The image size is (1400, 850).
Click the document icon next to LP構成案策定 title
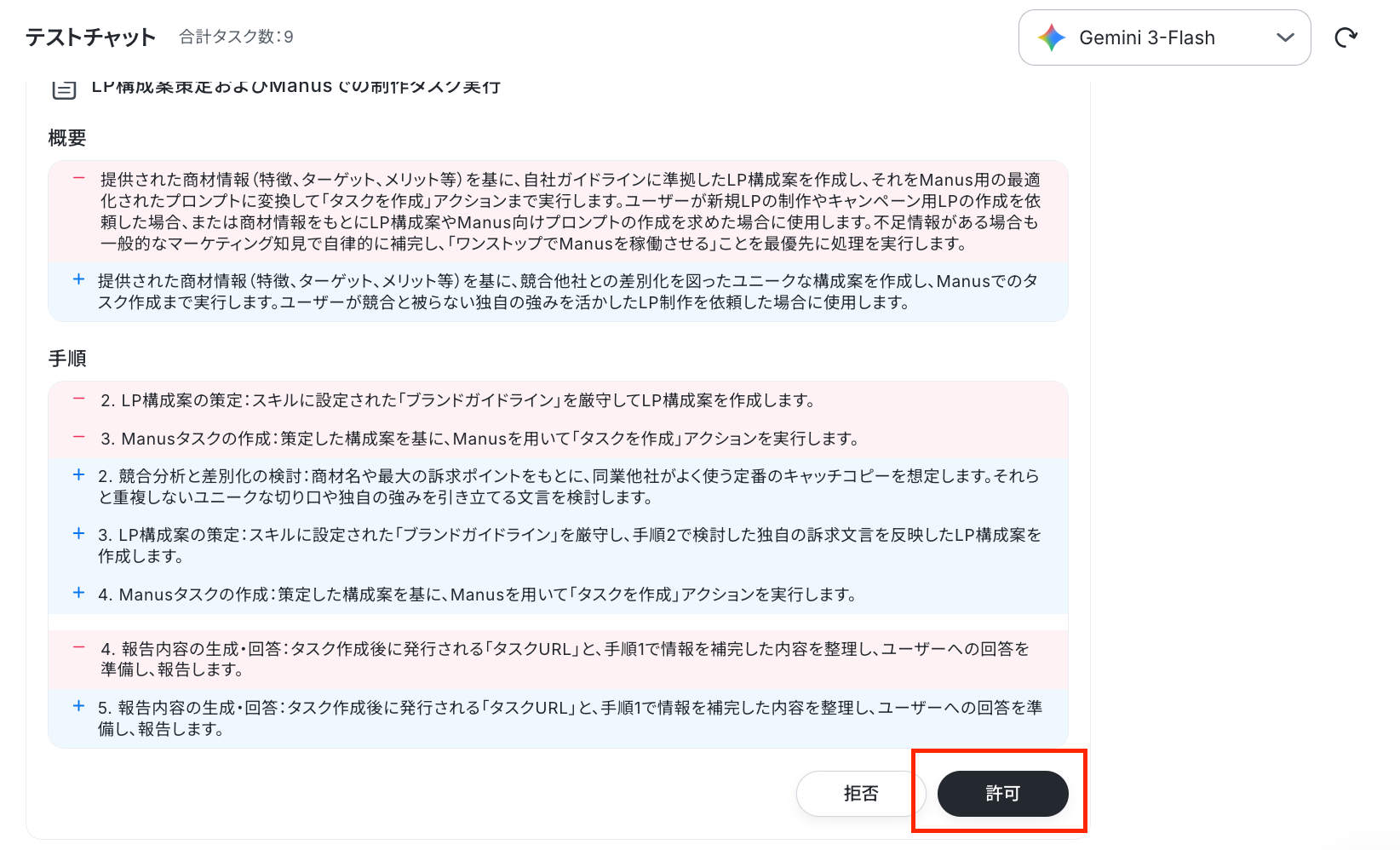pyautogui.click(x=65, y=88)
